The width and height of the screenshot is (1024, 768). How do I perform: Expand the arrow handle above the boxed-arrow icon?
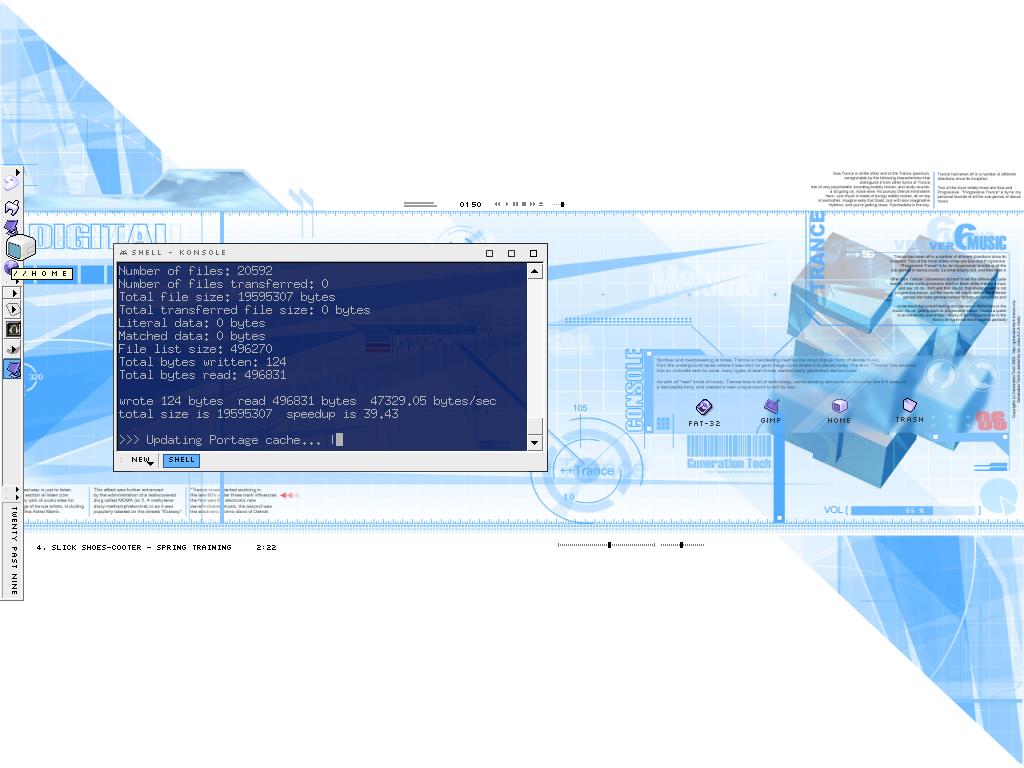pos(14,293)
